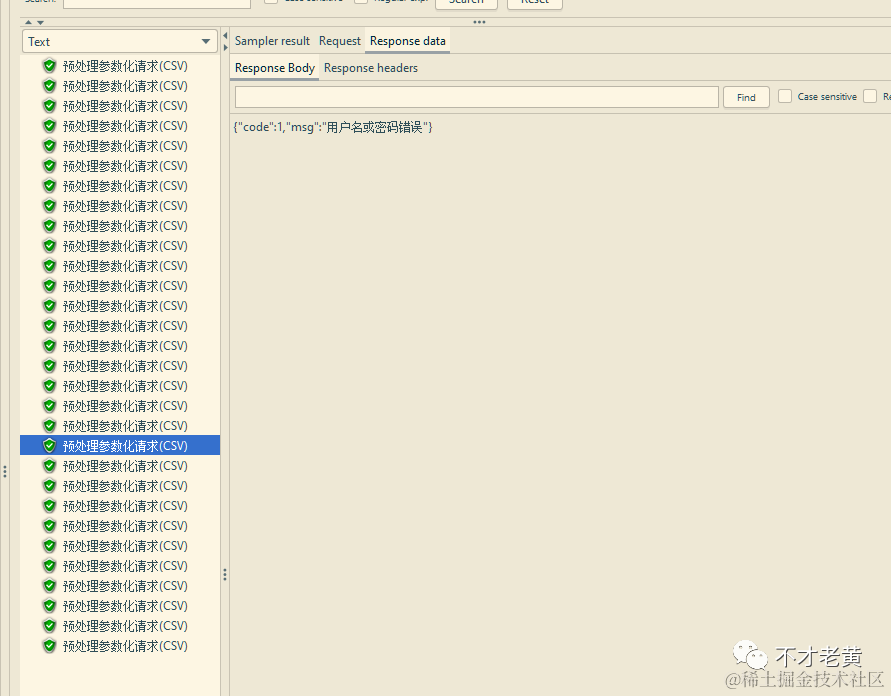
Task: Open the Request tab
Action: click(x=340, y=41)
